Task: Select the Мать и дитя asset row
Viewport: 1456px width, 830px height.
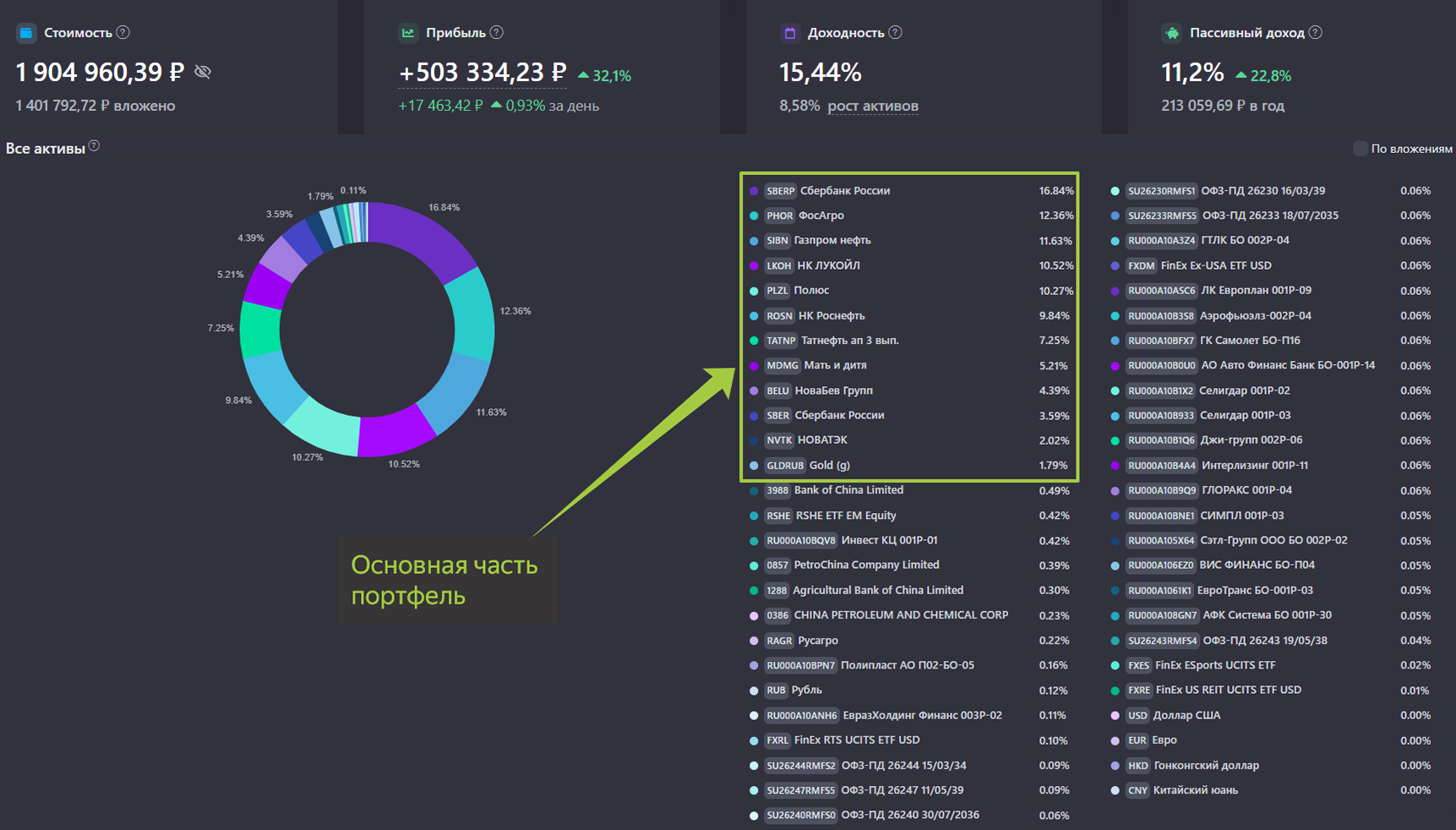Action: coord(911,365)
